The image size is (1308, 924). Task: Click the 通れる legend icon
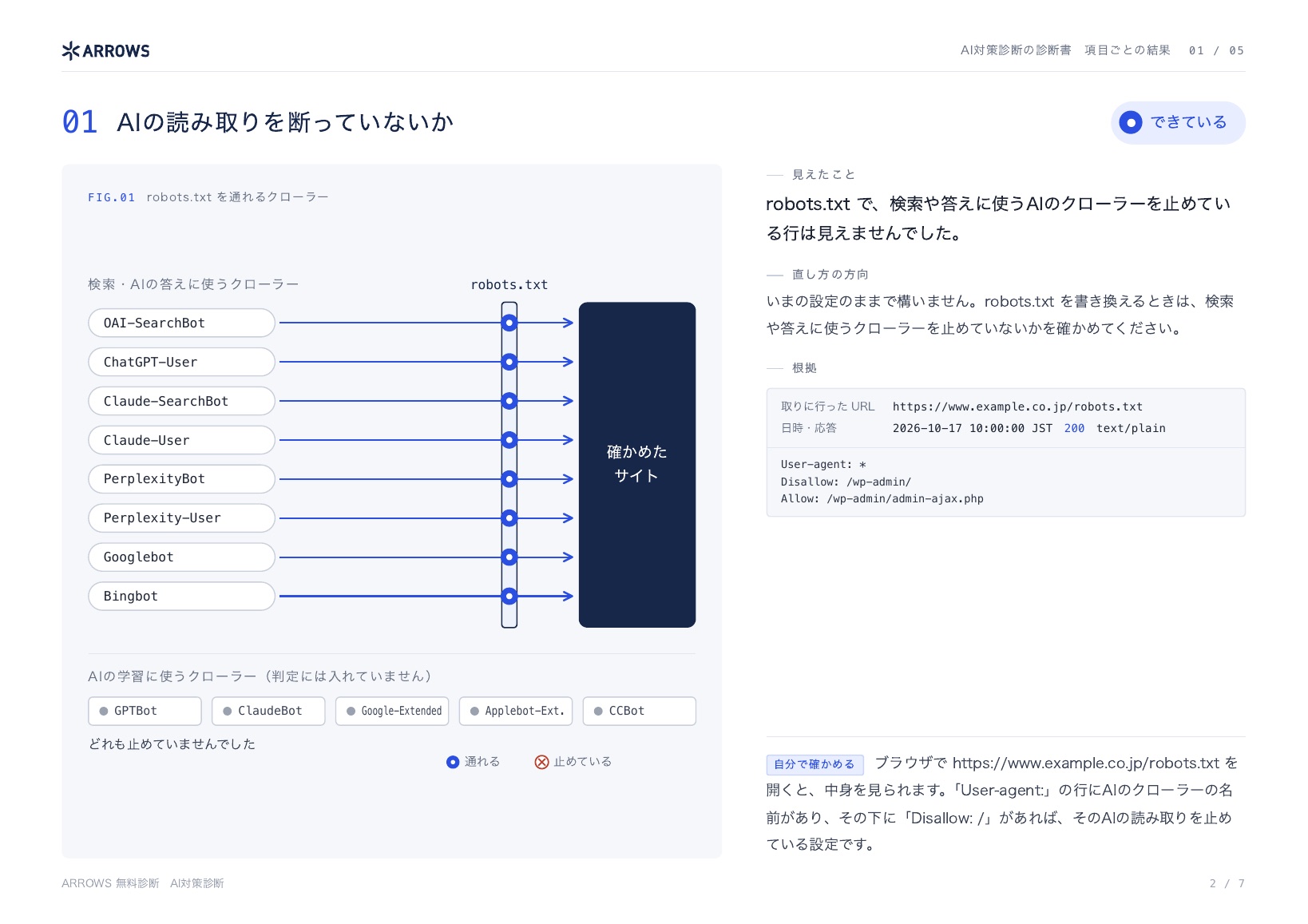click(x=453, y=762)
